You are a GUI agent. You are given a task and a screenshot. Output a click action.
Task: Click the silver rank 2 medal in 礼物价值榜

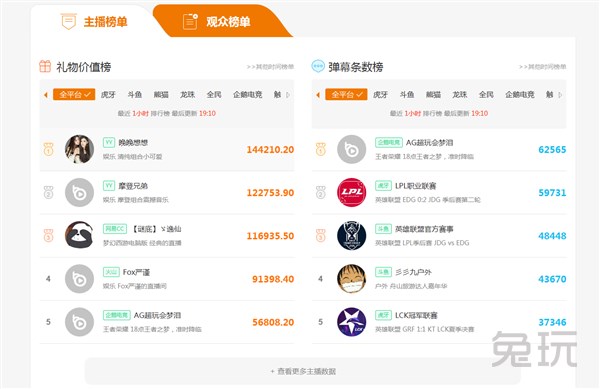coord(49,192)
